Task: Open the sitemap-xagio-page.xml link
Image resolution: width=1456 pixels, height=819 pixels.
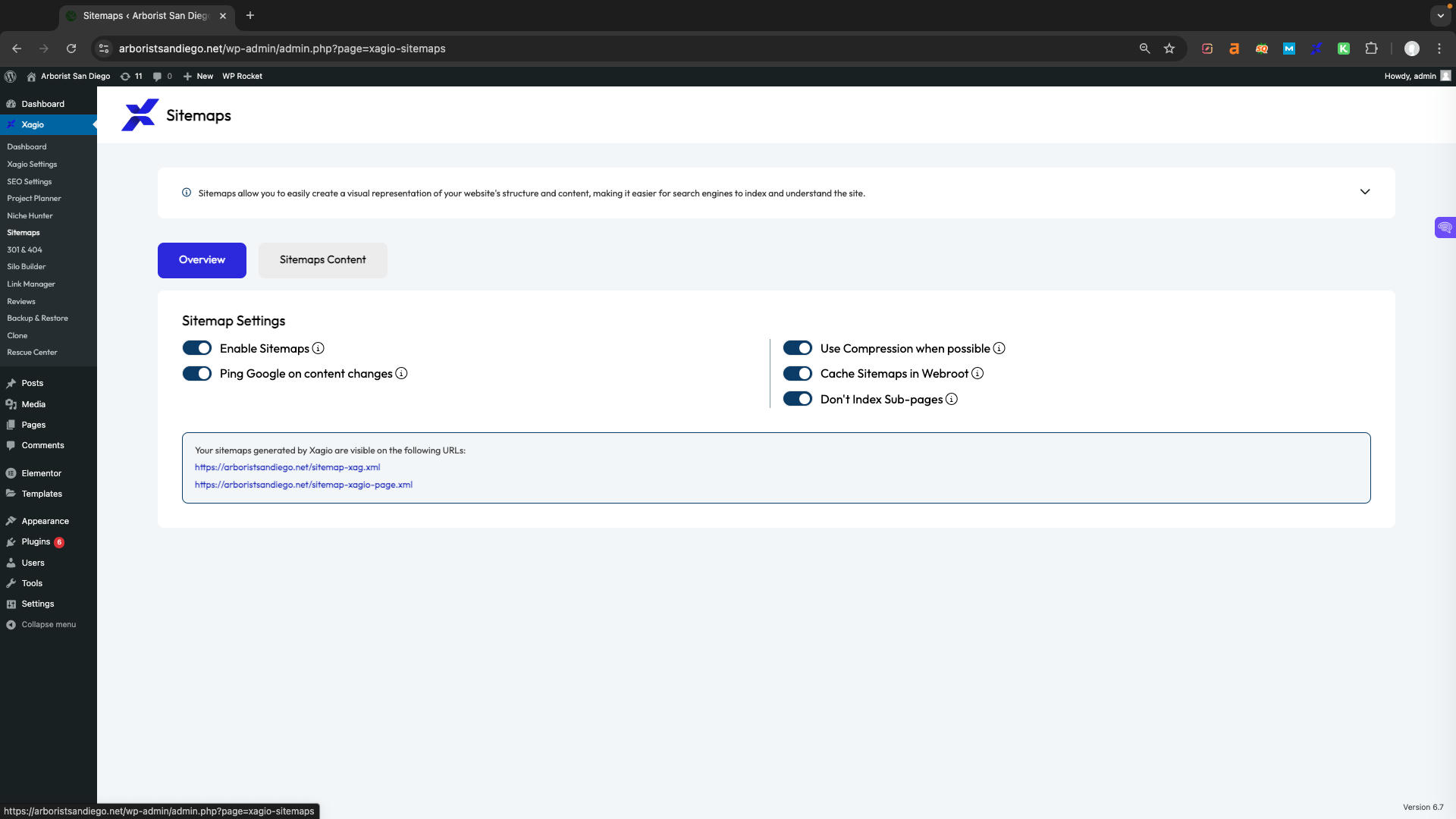Action: (303, 485)
